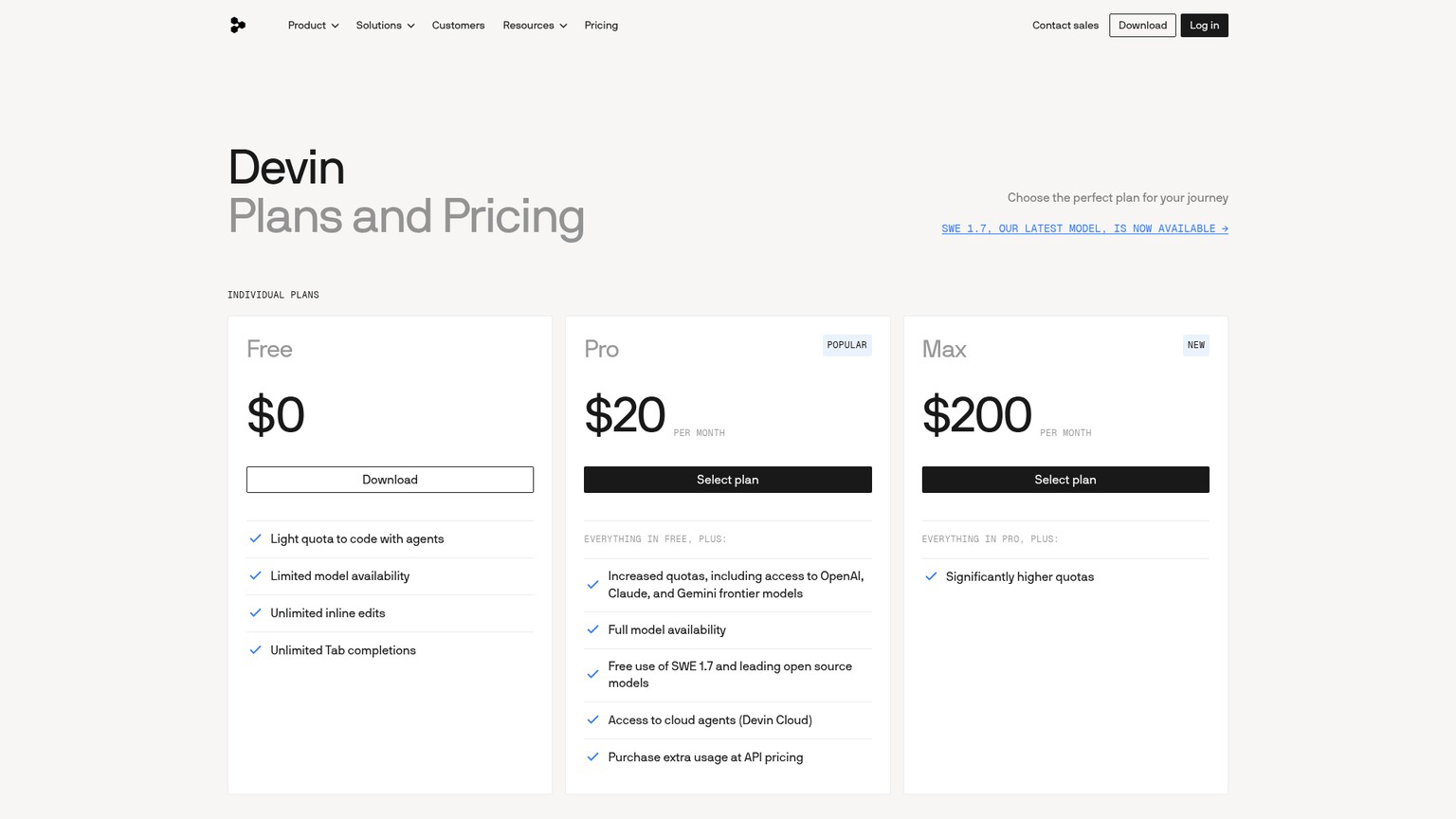Click checkmark beside Access to cloud agents

(x=592, y=719)
